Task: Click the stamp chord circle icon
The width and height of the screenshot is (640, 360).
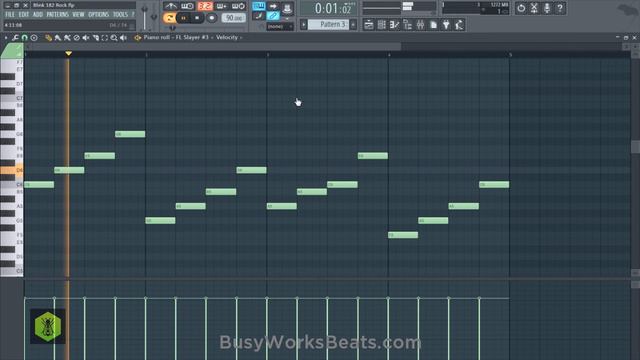Action: coord(34,38)
